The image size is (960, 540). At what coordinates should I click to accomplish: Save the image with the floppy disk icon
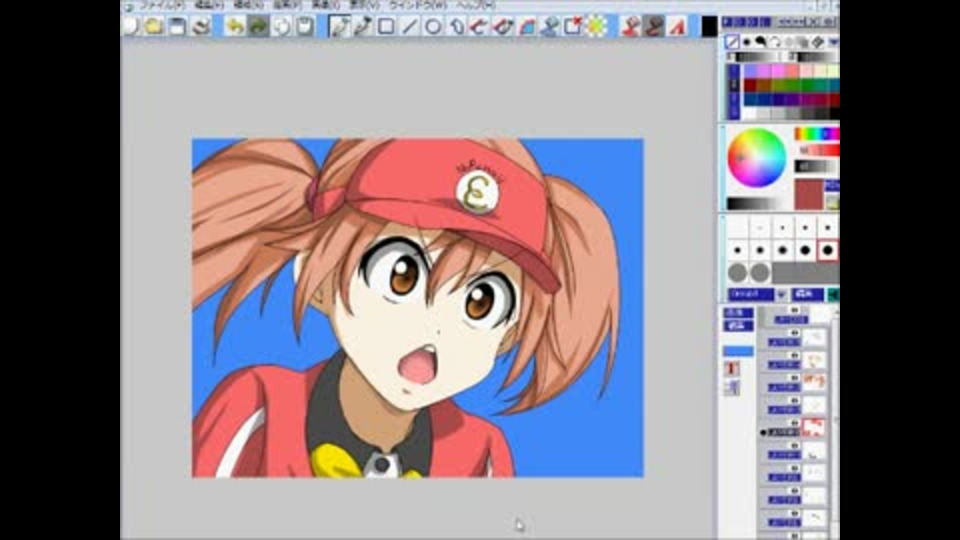(x=177, y=26)
